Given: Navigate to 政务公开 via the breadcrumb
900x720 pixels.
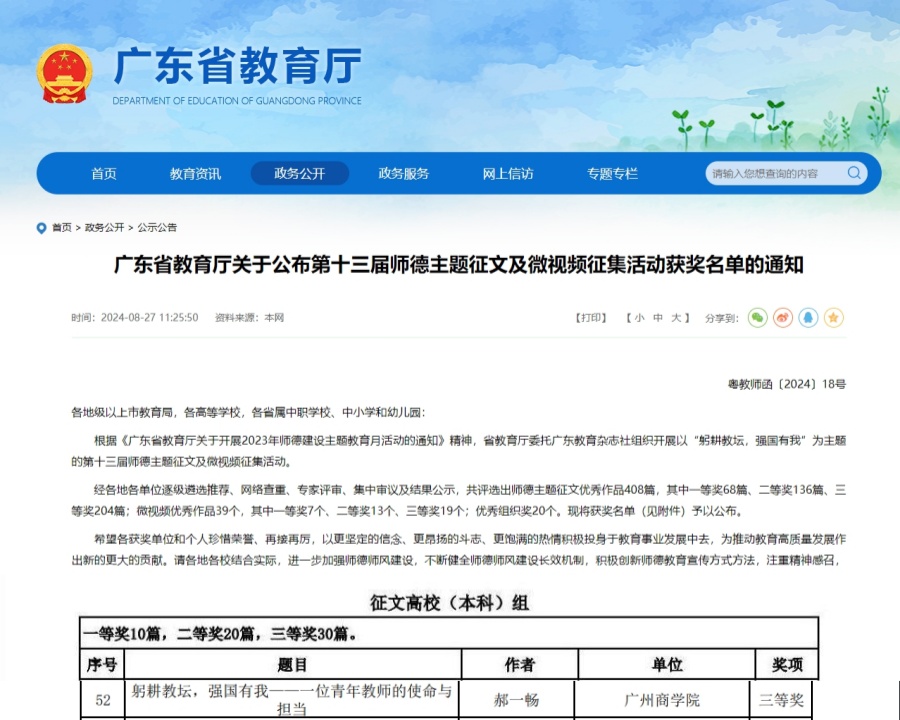Looking at the screenshot, I should (x=105, y=227).
